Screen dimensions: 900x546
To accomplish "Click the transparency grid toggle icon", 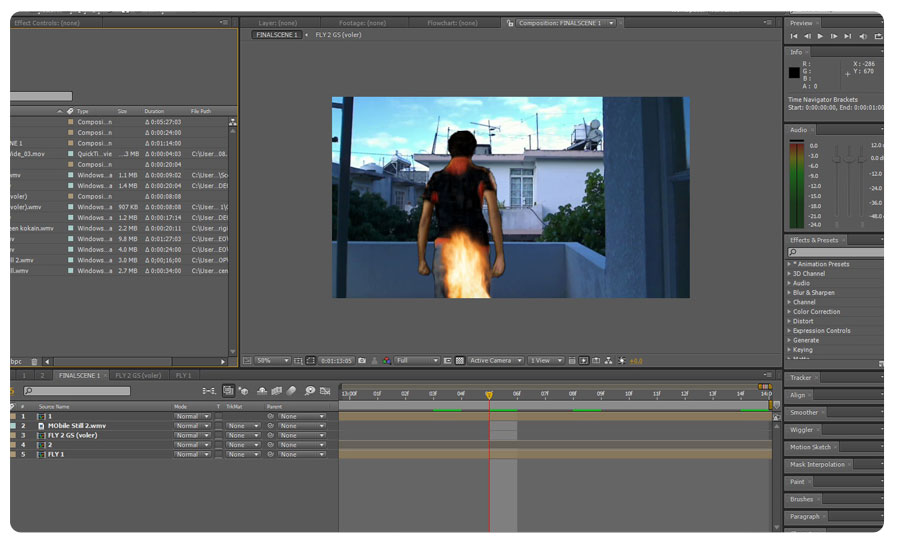I will pos(459,360).
